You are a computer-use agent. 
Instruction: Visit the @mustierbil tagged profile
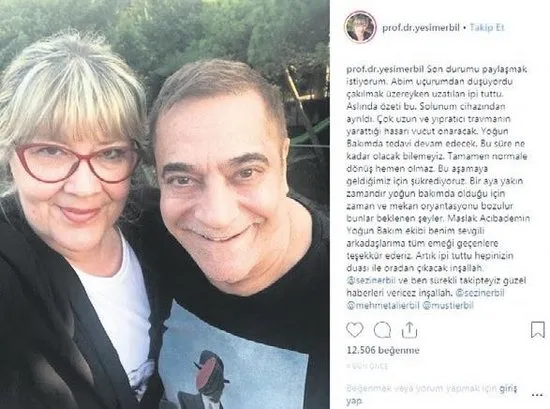[449, 306]
